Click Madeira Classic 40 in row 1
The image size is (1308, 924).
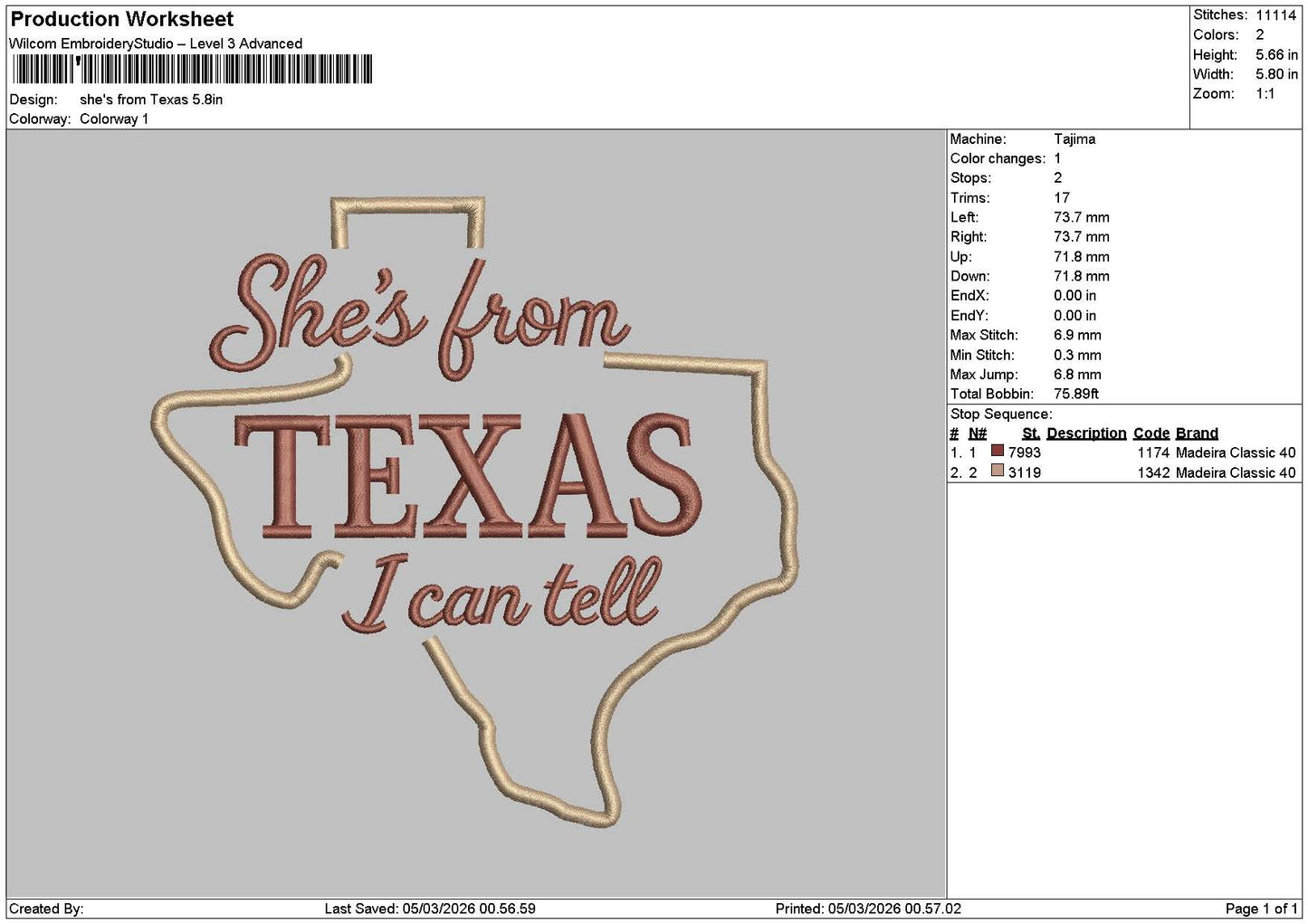pyautogui.click(x=1236, y=452)
